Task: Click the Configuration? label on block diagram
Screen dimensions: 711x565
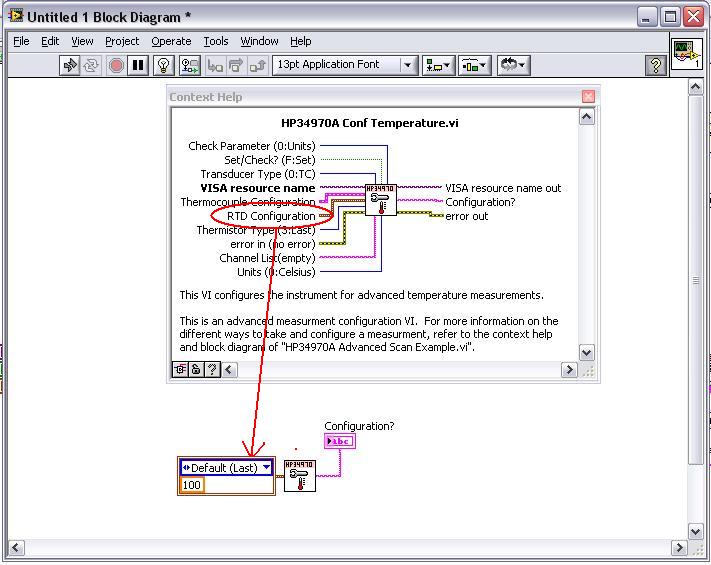Action: click(x=359, y=426)
